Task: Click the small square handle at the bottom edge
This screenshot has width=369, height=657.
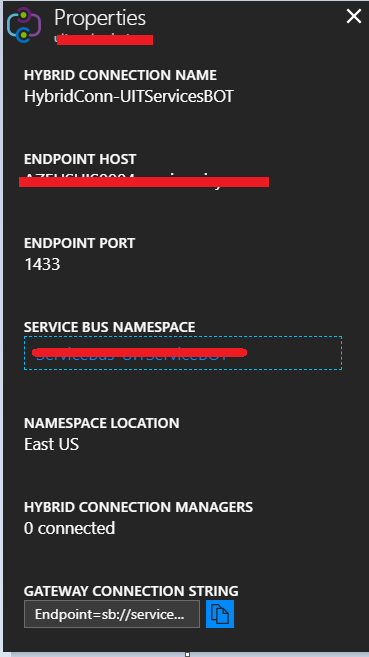Action: coord(187,654)
